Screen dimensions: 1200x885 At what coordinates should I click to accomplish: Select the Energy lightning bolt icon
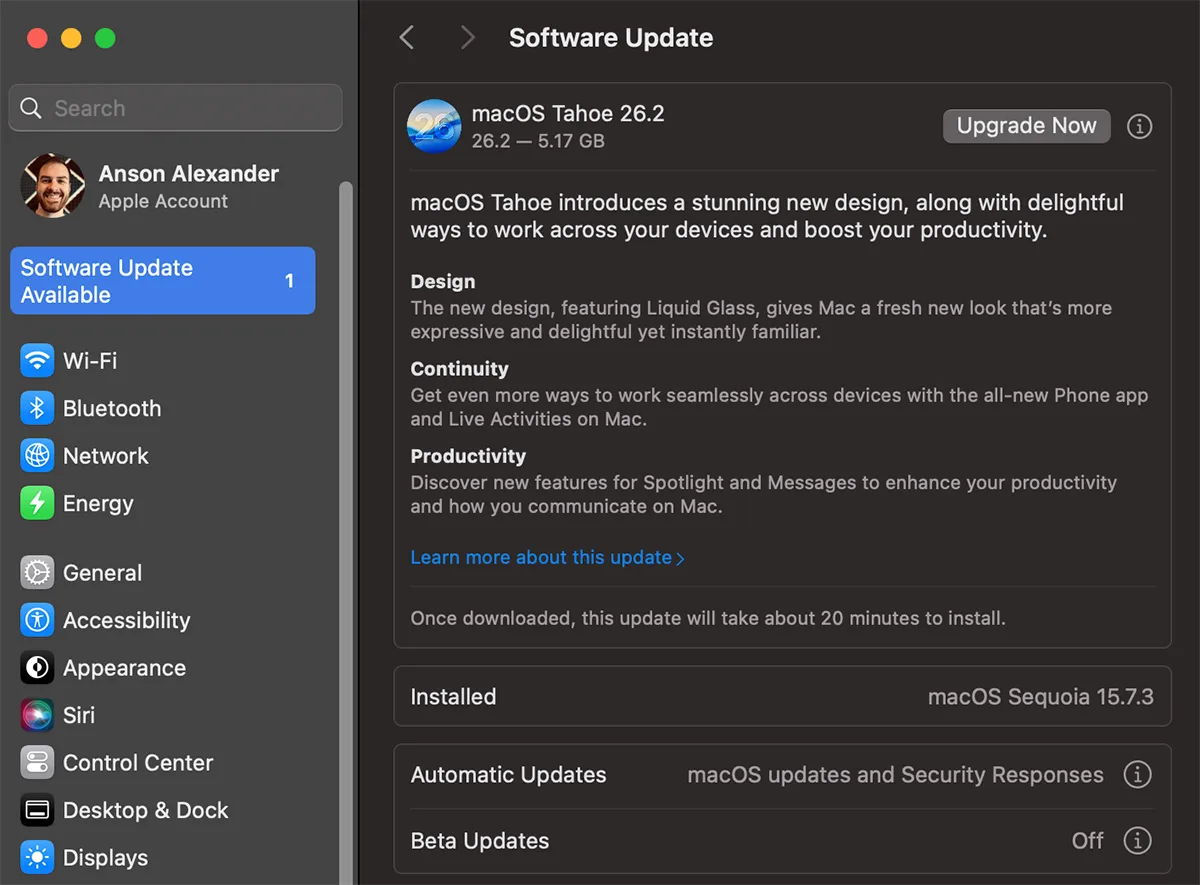[x=36, y=503]
